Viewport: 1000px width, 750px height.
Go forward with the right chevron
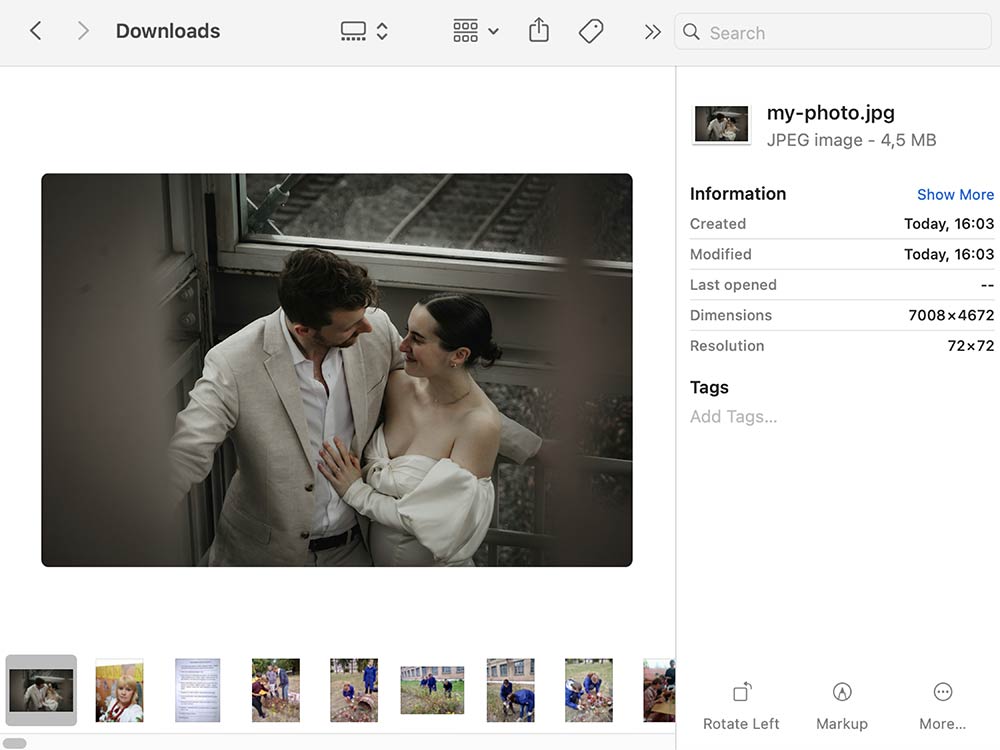coord(83,31)
